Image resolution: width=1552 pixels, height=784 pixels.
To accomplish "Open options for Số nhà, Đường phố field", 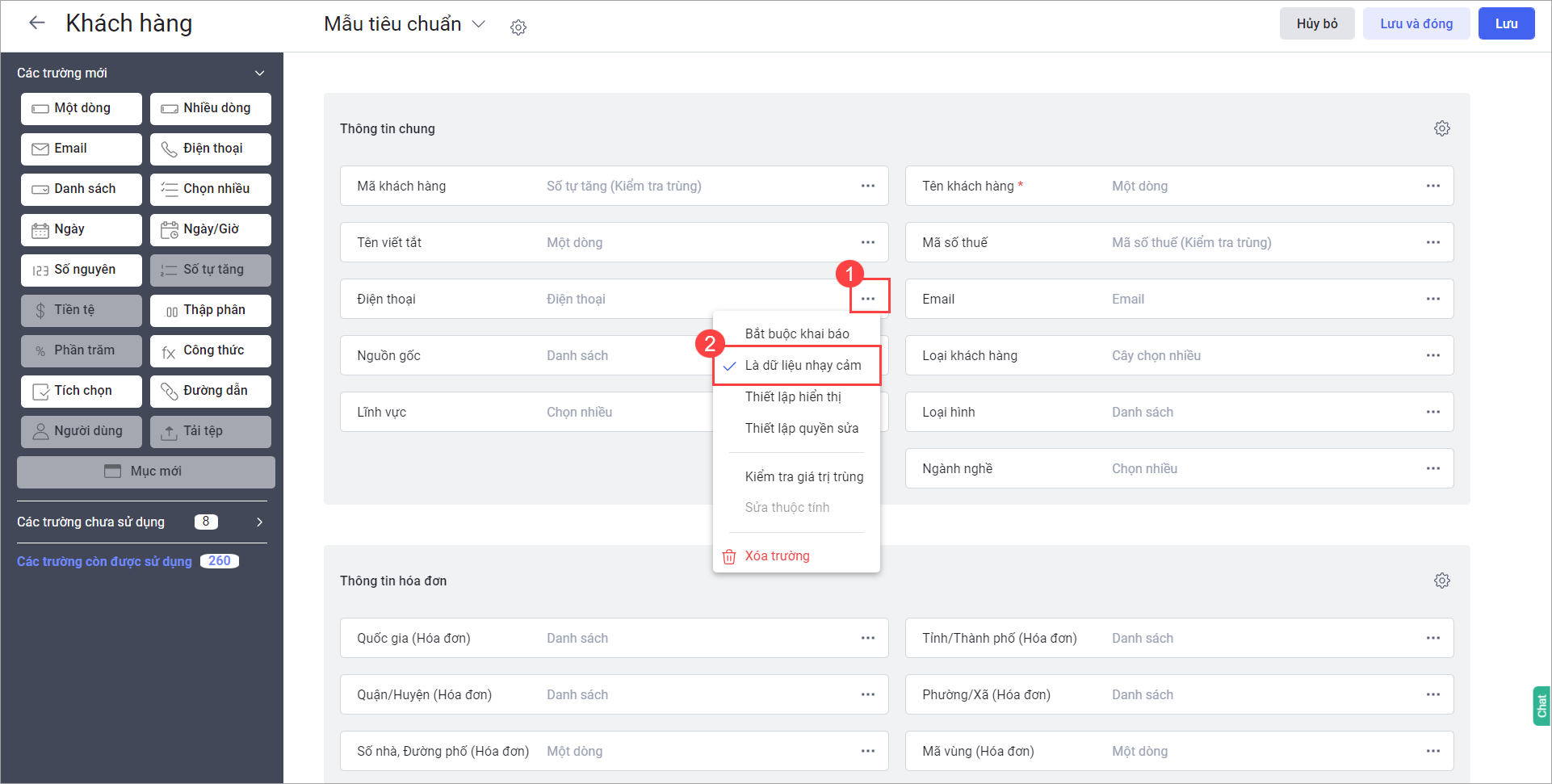I will coord(868,751).
